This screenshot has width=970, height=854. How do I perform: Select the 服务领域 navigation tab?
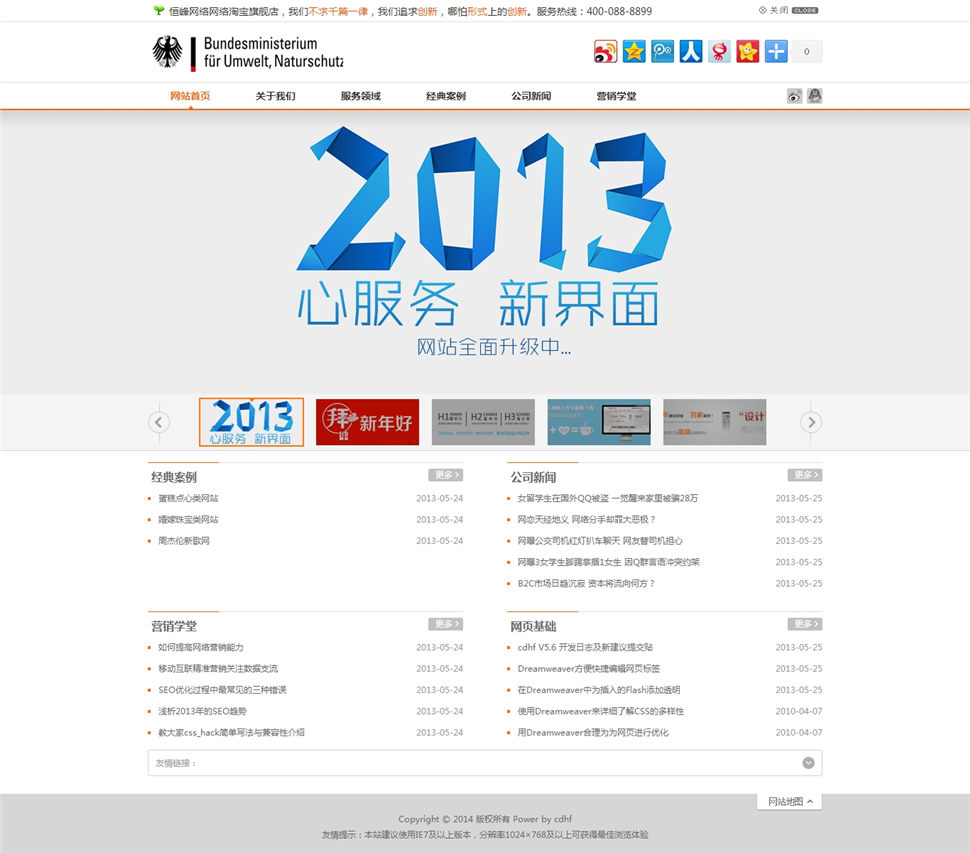[x=360, y=96]
